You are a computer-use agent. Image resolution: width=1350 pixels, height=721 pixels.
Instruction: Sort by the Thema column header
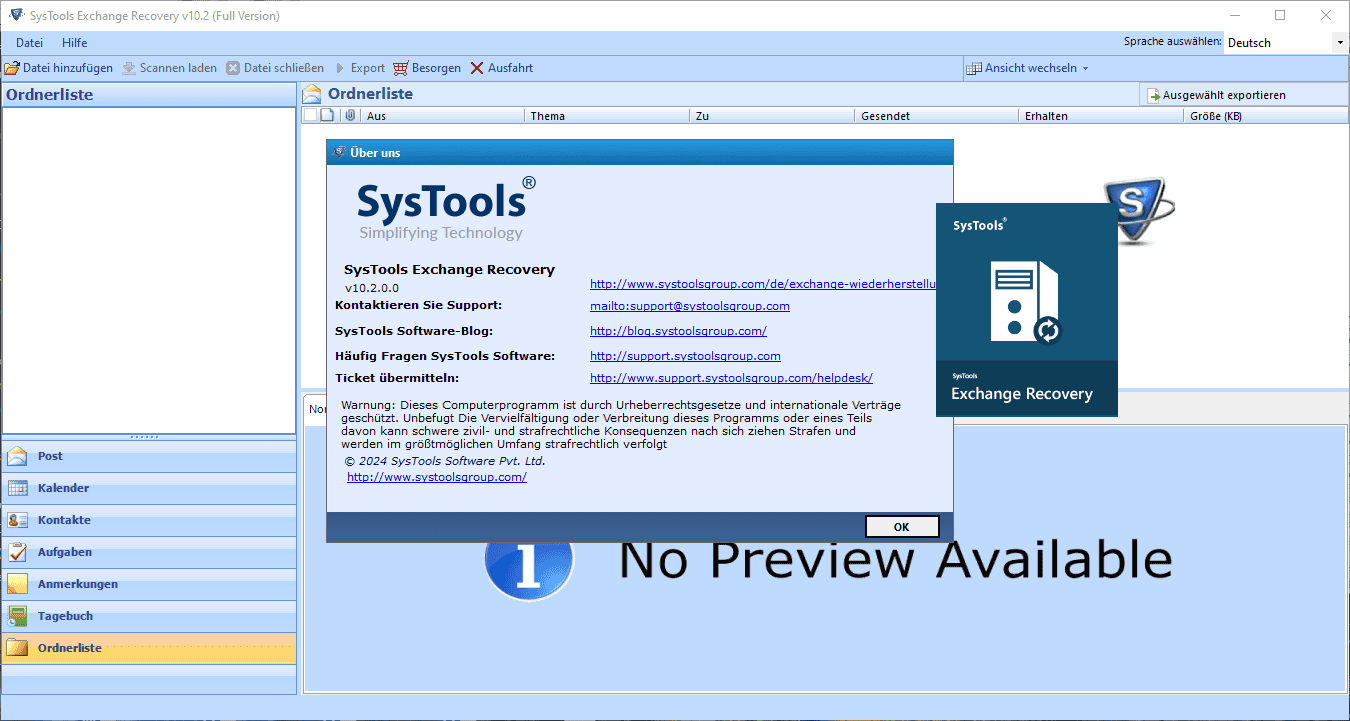pyautogui.click(x=609, y=116)
